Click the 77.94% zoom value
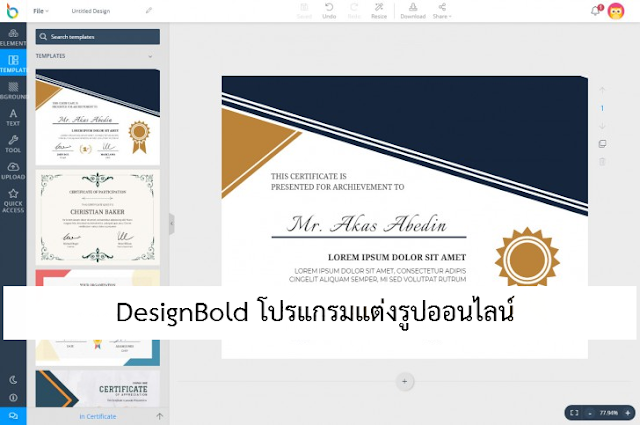This screenshot has height=425, width=640. coord(609,413)
